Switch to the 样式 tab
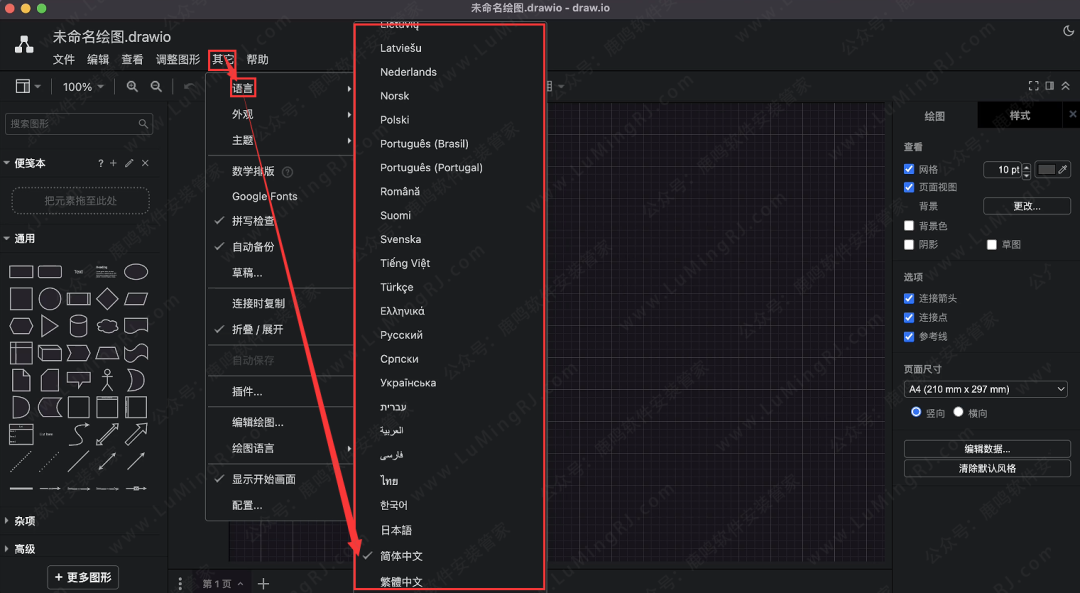This screenshot has width=1080, height=593. point(1020,114)
